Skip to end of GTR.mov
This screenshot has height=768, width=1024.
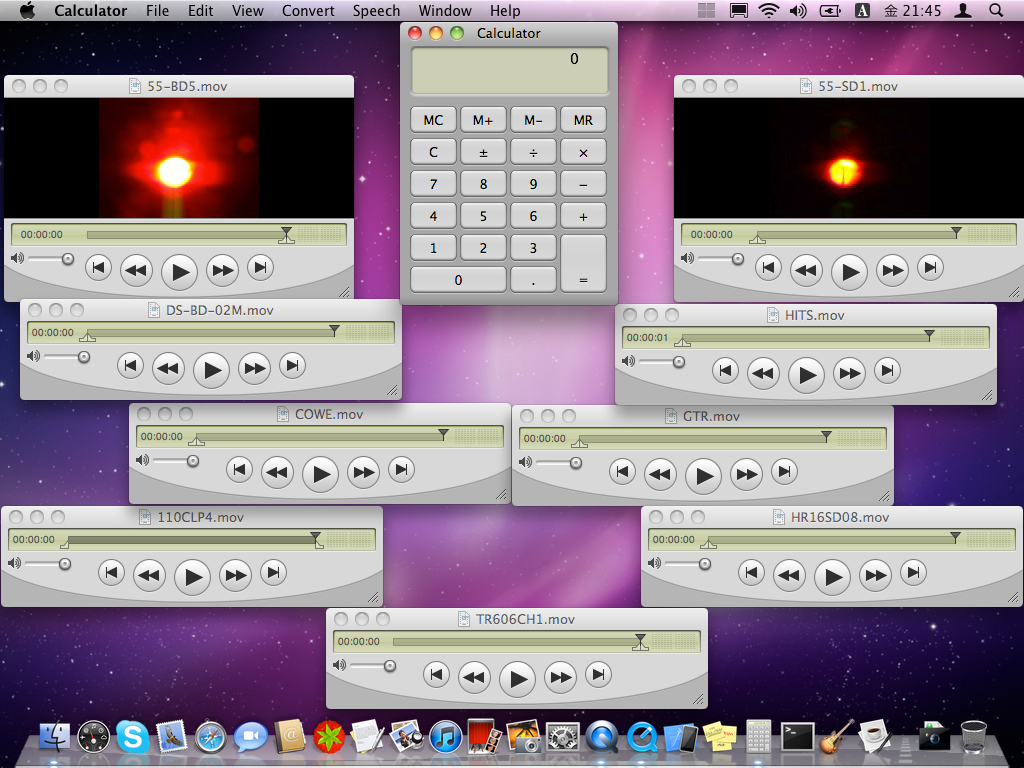785,471
